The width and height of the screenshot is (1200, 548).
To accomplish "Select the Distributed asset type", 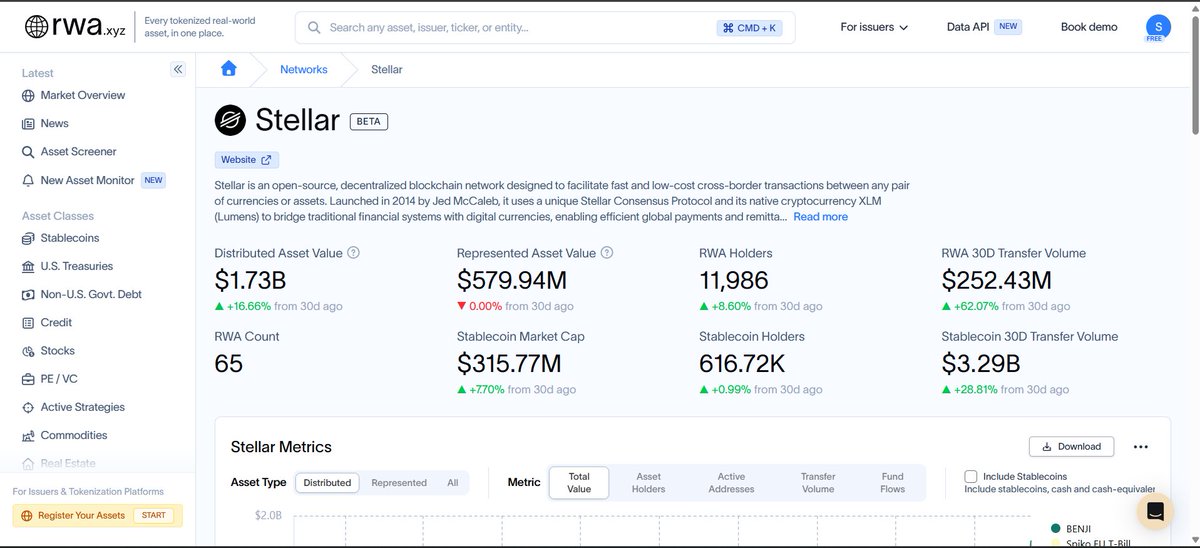I will (328, 483).
